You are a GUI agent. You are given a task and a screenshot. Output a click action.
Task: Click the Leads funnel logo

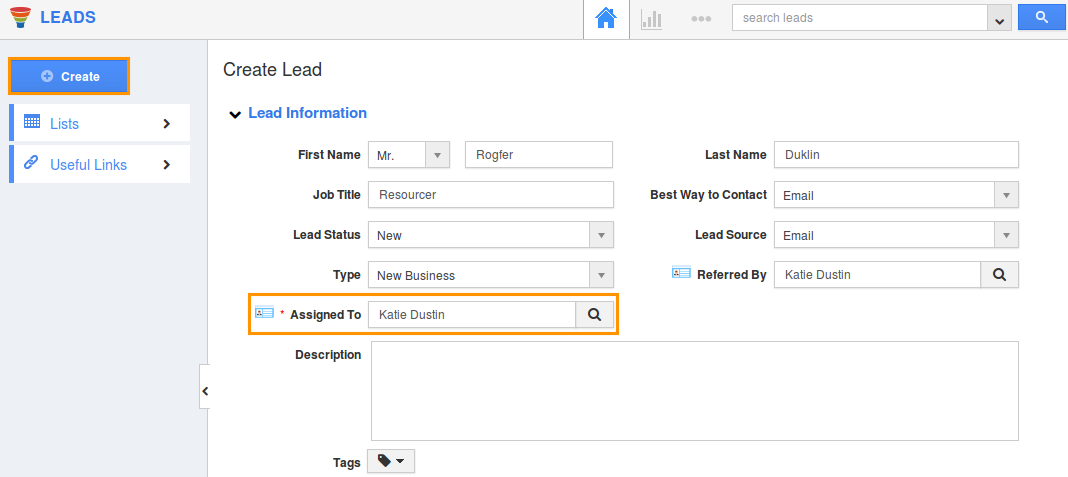[21, 17]
